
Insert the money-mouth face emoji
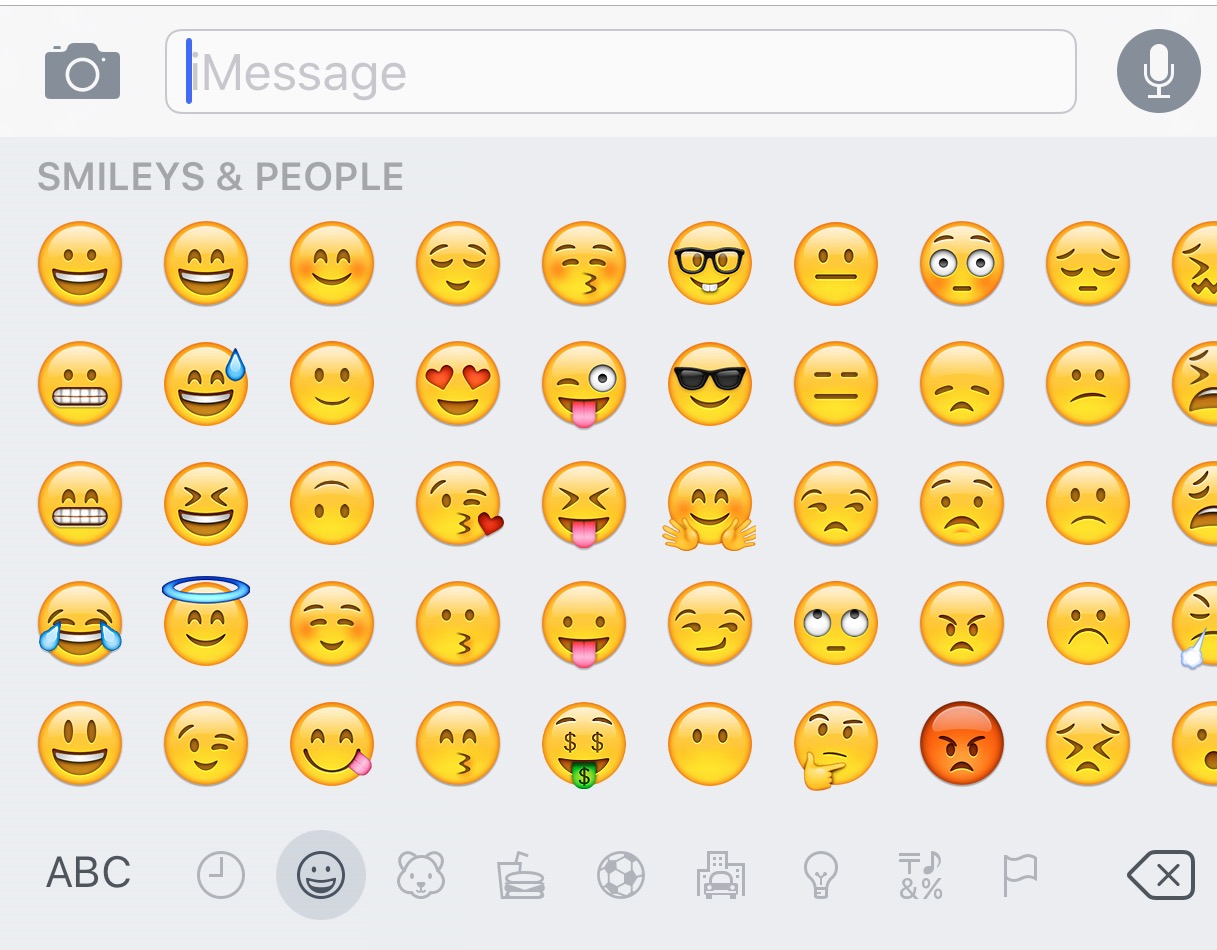click(584, 745)
